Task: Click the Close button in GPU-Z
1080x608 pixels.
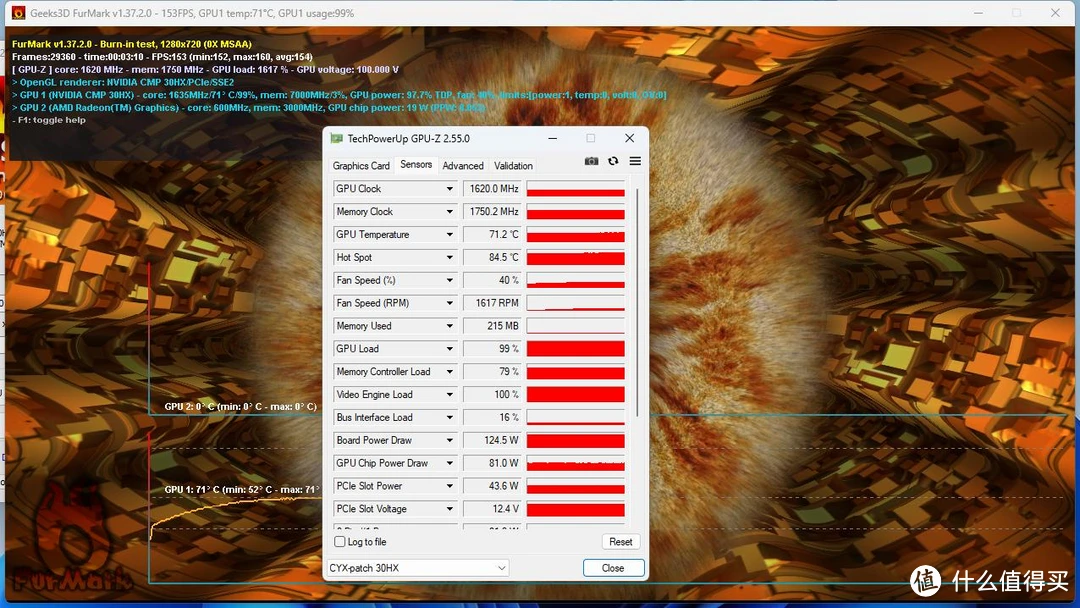Action: click(613, 568)
